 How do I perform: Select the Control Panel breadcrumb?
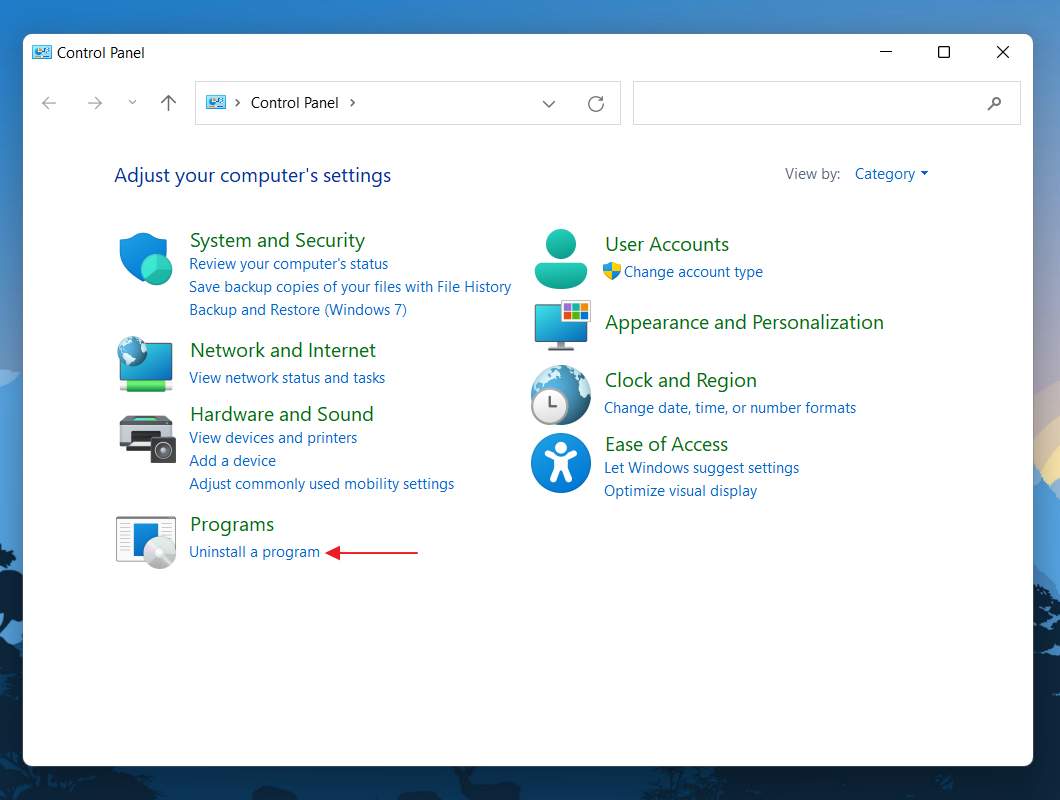[x=294, y=103]
